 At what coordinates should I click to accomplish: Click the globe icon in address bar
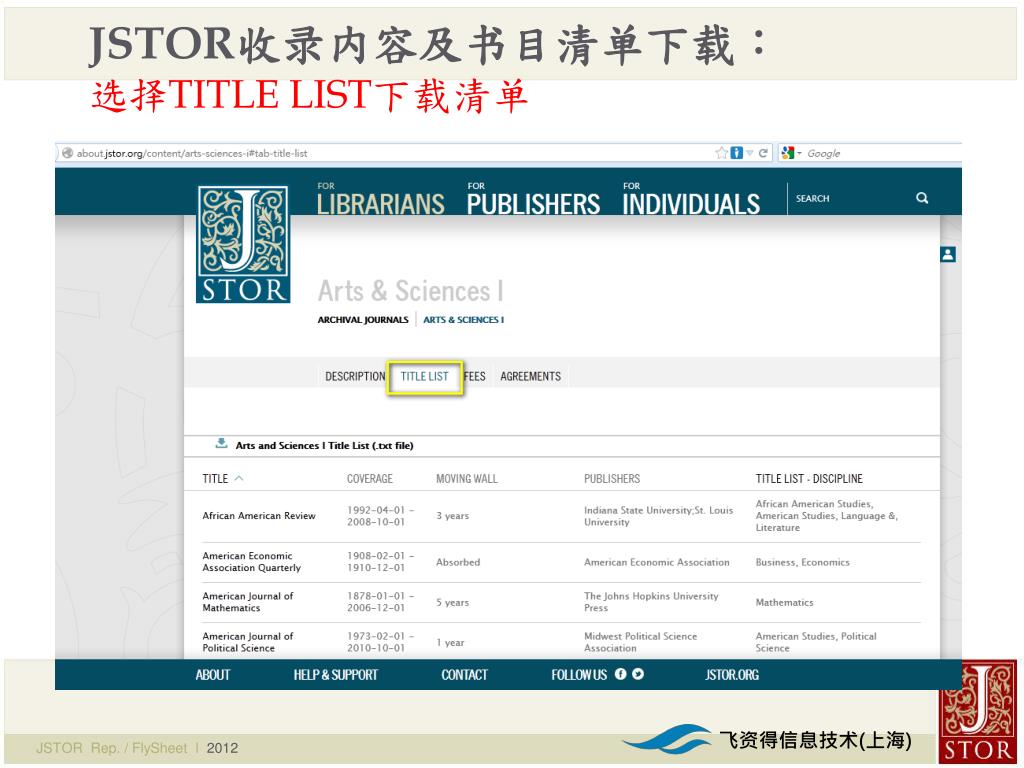tap(67, 153)
